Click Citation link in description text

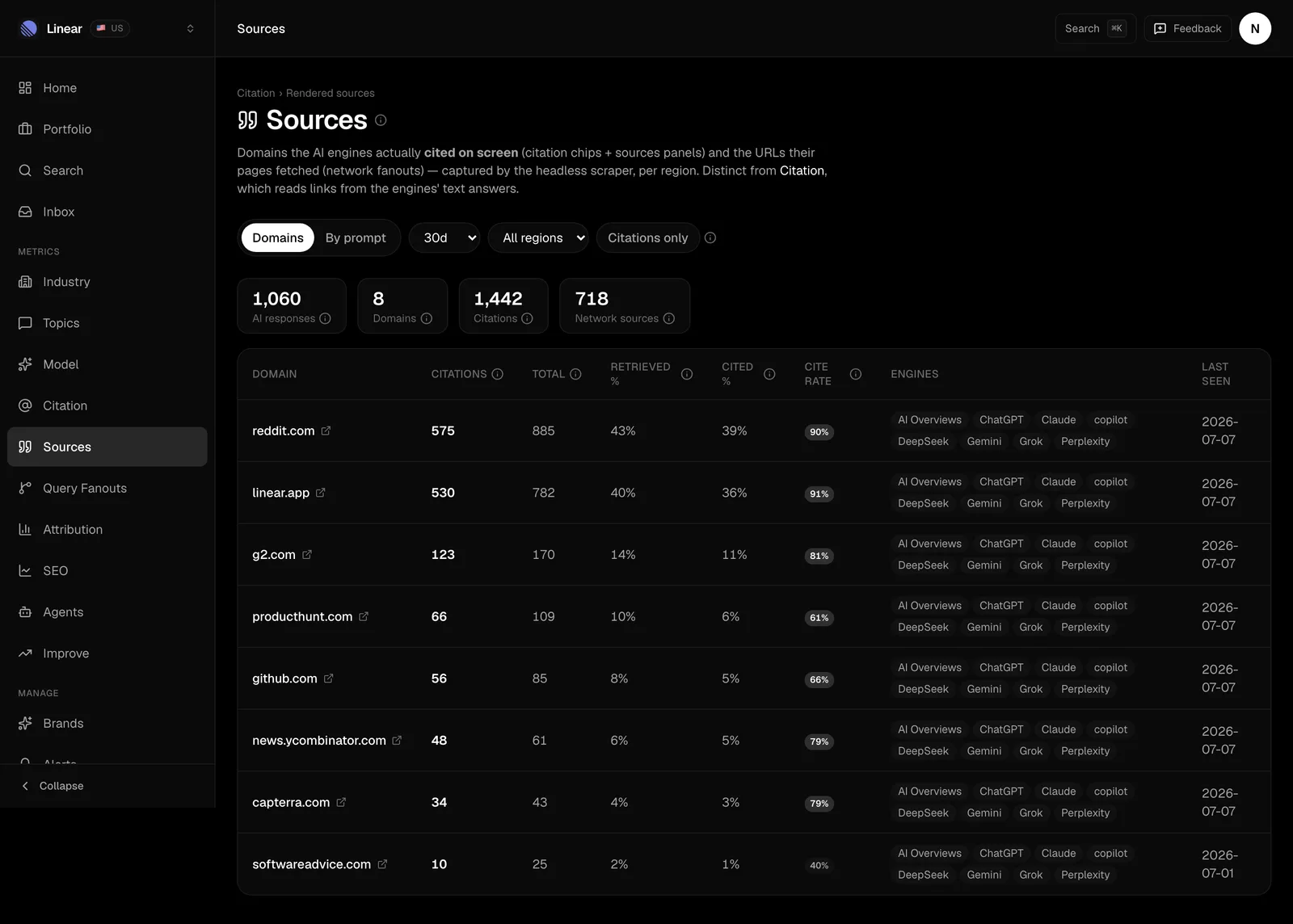tap(802, 170)
